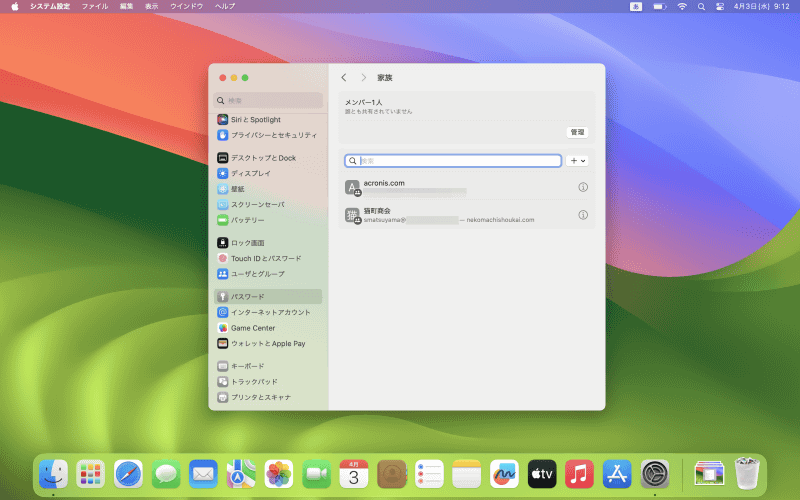Open Calendar from the Dock
Screen dimensions: 800x500
pos(354,474)
